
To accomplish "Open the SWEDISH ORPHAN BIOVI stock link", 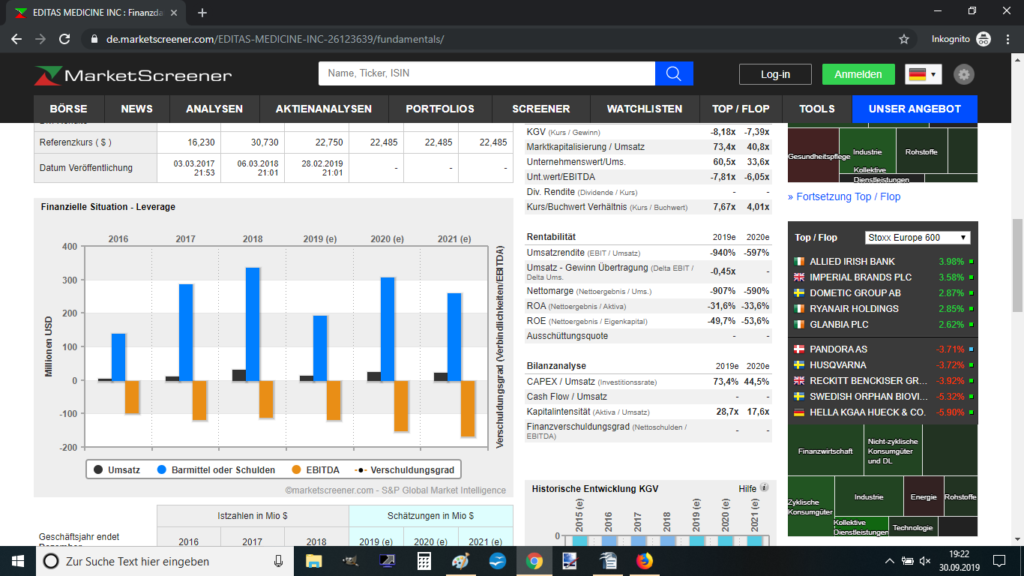I will pyautogui.click(x=869, y=396).
